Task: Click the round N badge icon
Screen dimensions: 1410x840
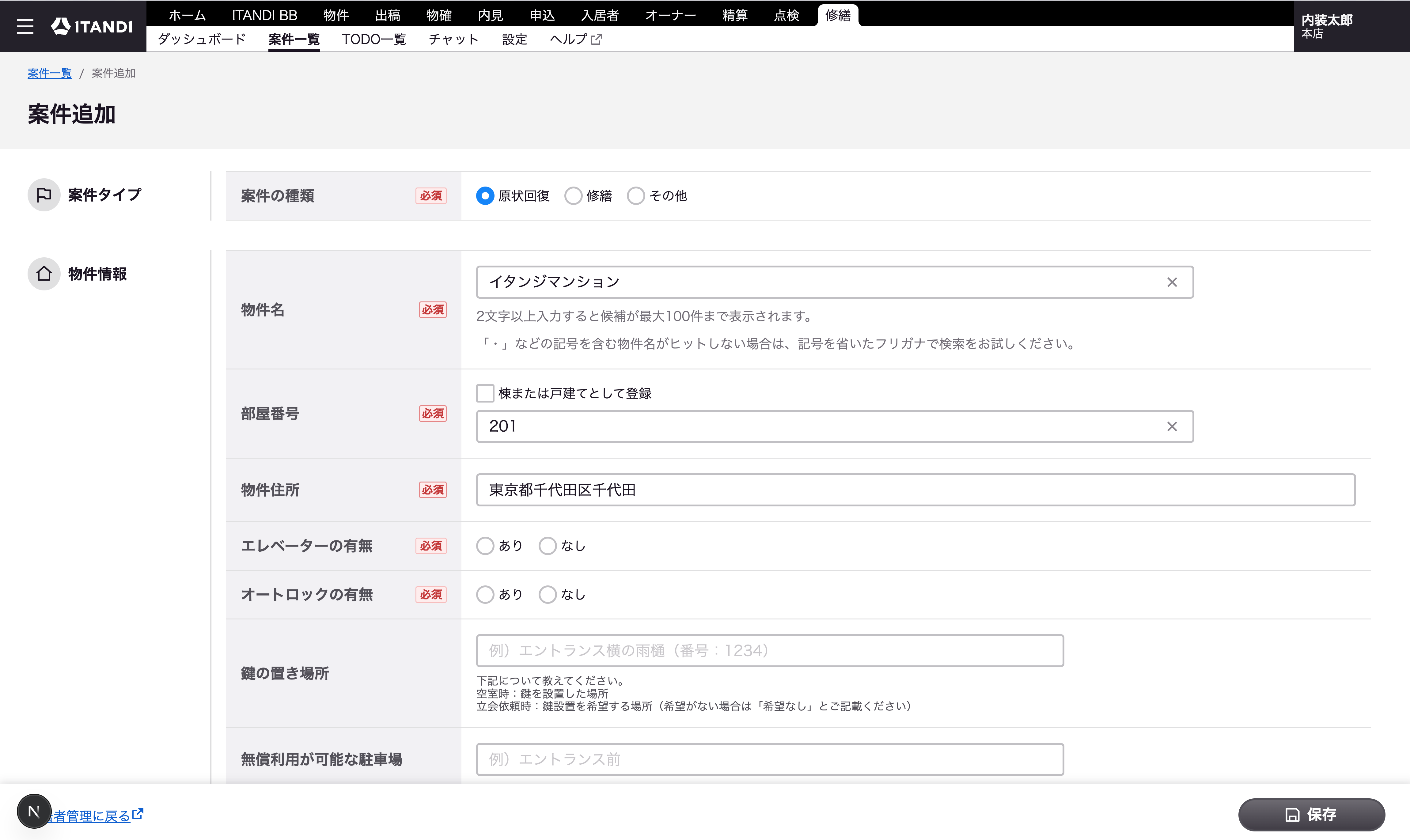Action: 34,811
